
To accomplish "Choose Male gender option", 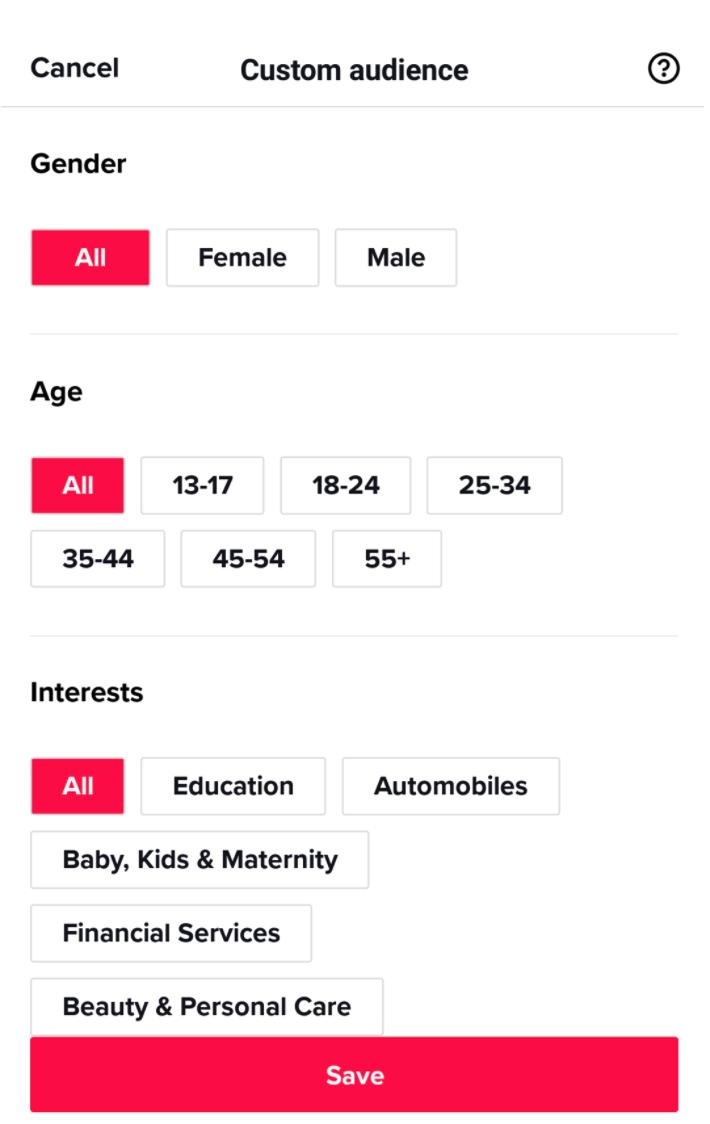I will [x=395, y=258].
